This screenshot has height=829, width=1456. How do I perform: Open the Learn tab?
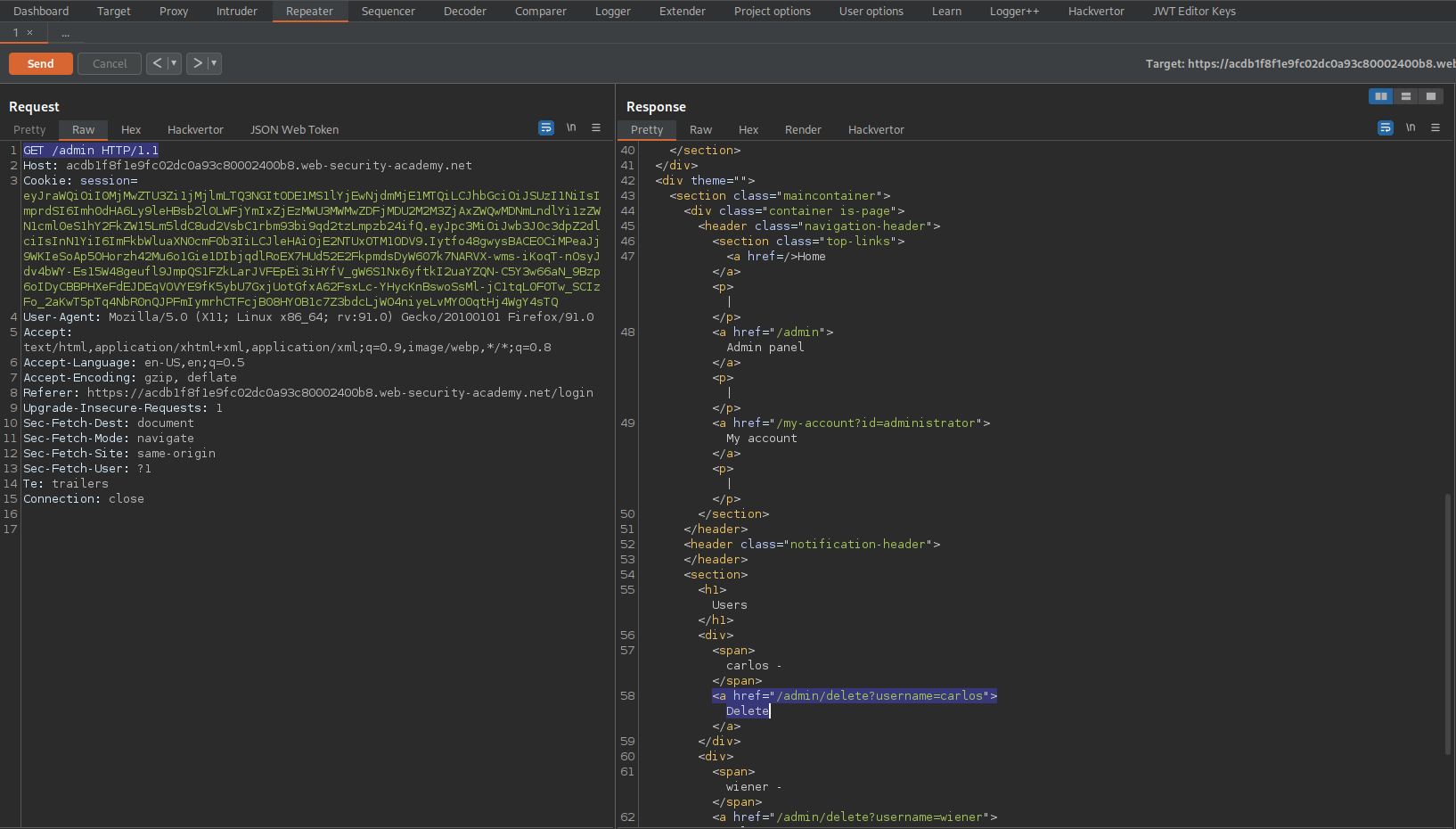946,12
